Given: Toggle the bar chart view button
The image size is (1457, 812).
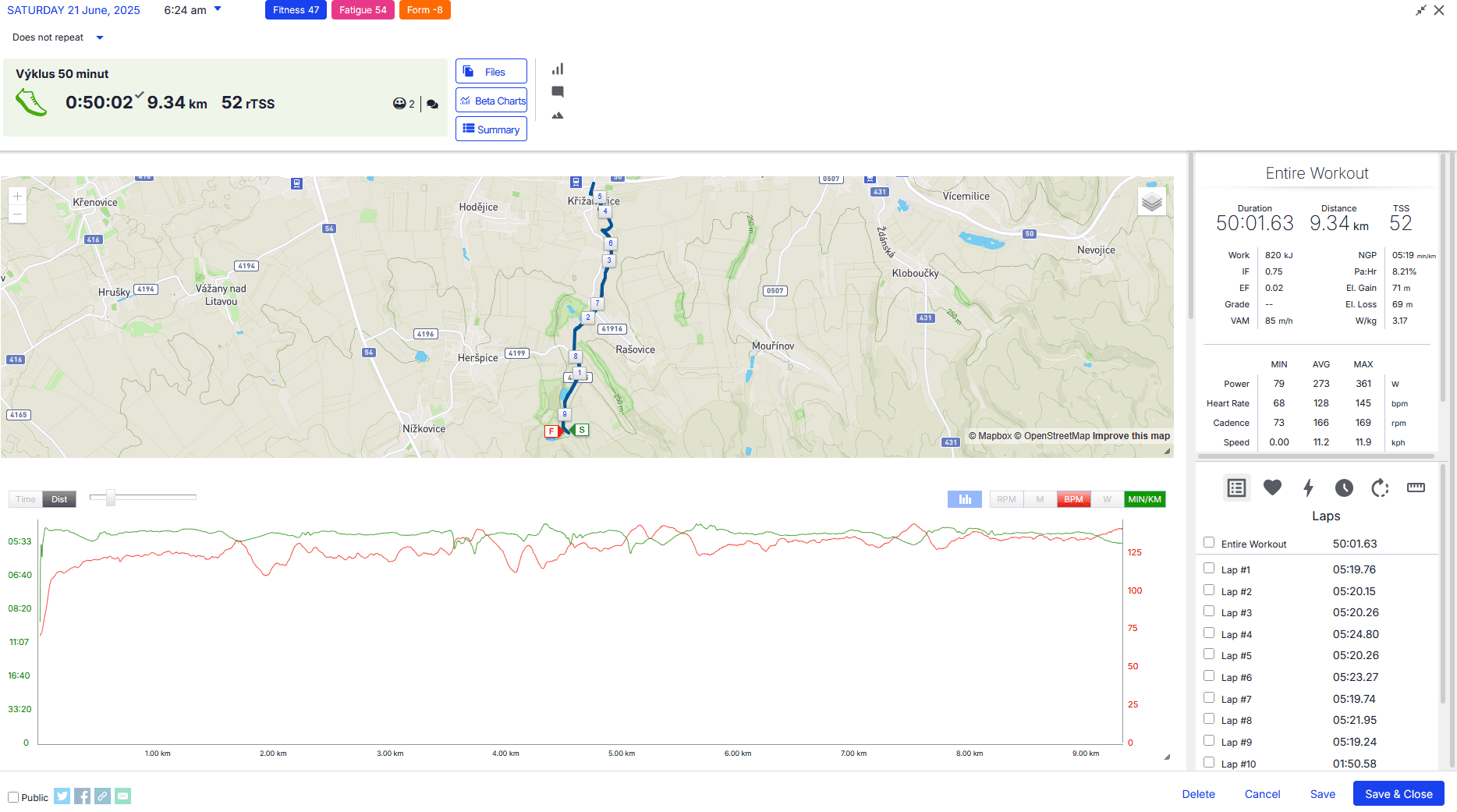Looking at the screenshot, I should [x=965, y=499].
